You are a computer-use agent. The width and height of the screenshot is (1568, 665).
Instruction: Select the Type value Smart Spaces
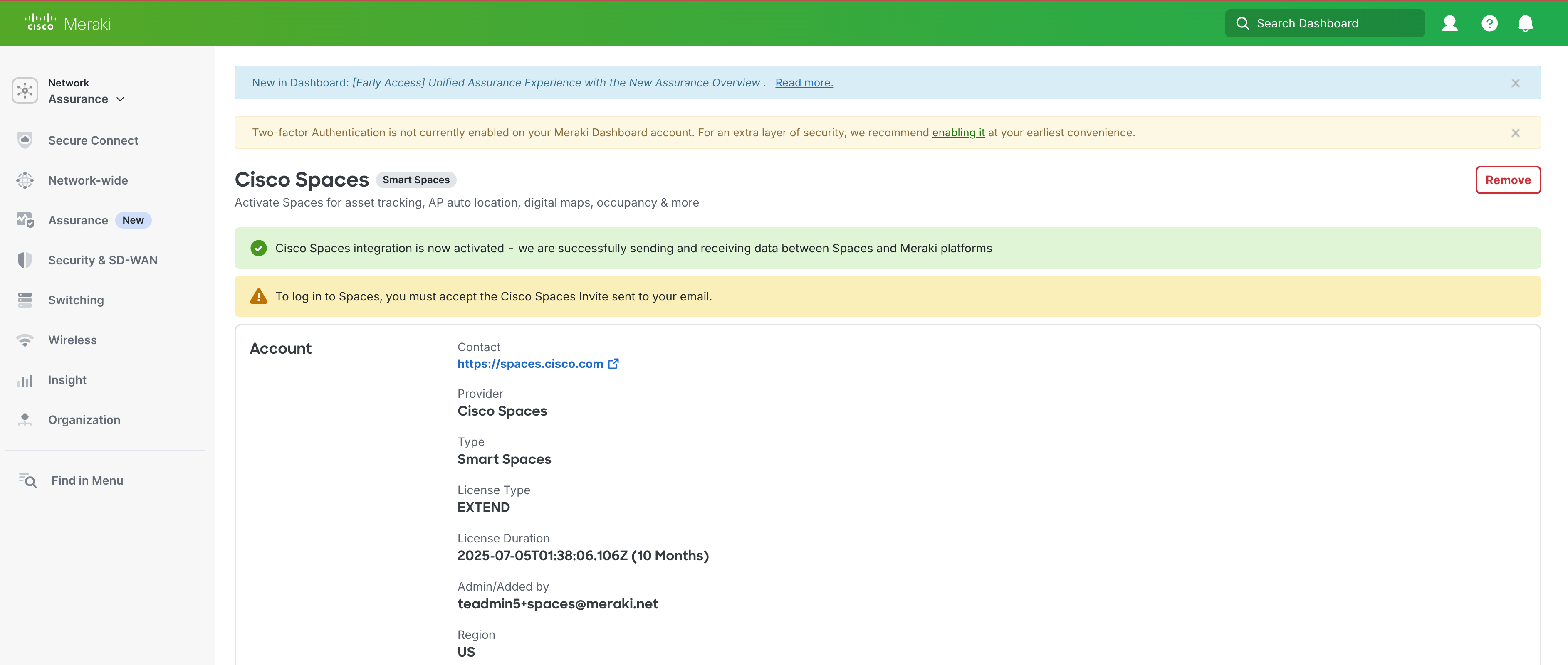tap(504, 459)
